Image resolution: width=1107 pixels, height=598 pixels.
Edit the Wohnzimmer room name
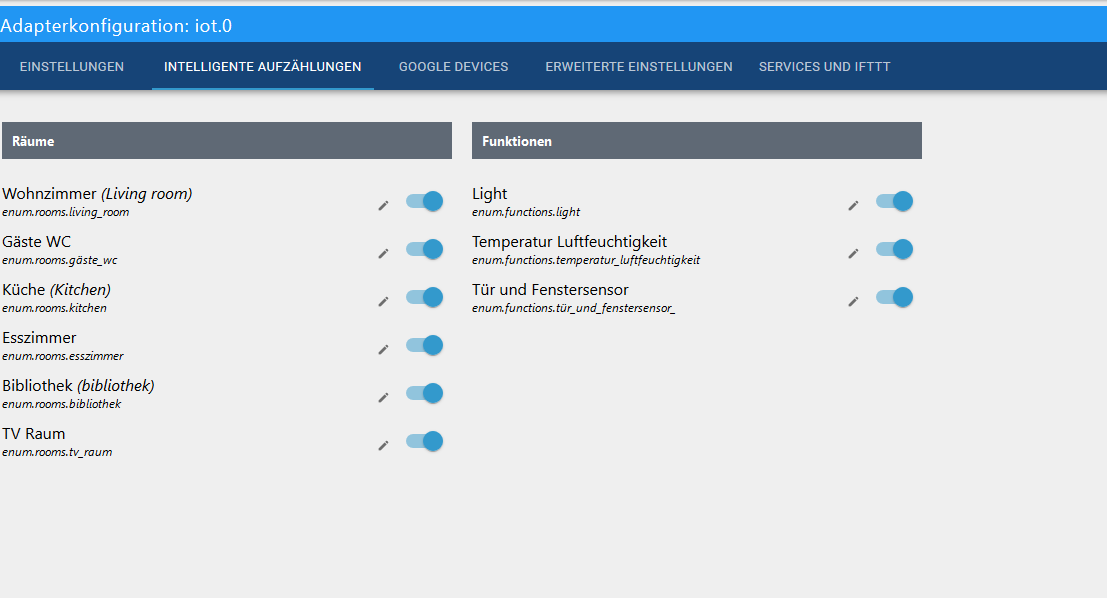pyautogui.click(x=383, y=205)
